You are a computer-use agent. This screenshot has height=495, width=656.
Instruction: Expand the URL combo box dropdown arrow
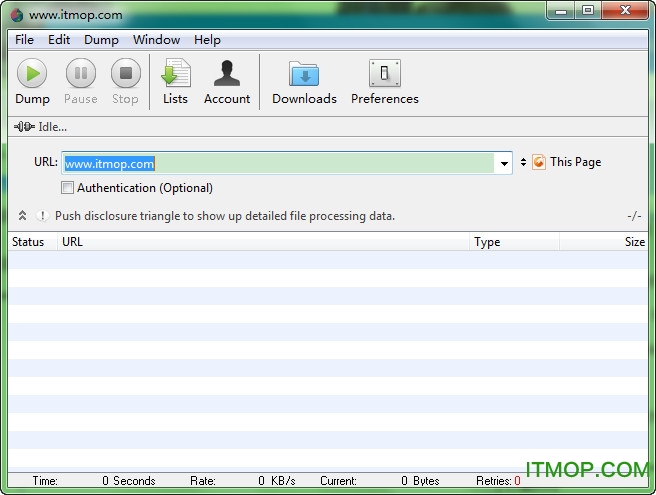tap(504, 163)
